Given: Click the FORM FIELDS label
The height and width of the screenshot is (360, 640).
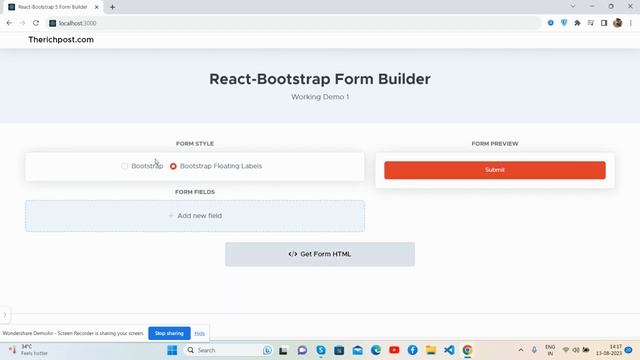Looking at the screenshot, I should tap(195, 192).
